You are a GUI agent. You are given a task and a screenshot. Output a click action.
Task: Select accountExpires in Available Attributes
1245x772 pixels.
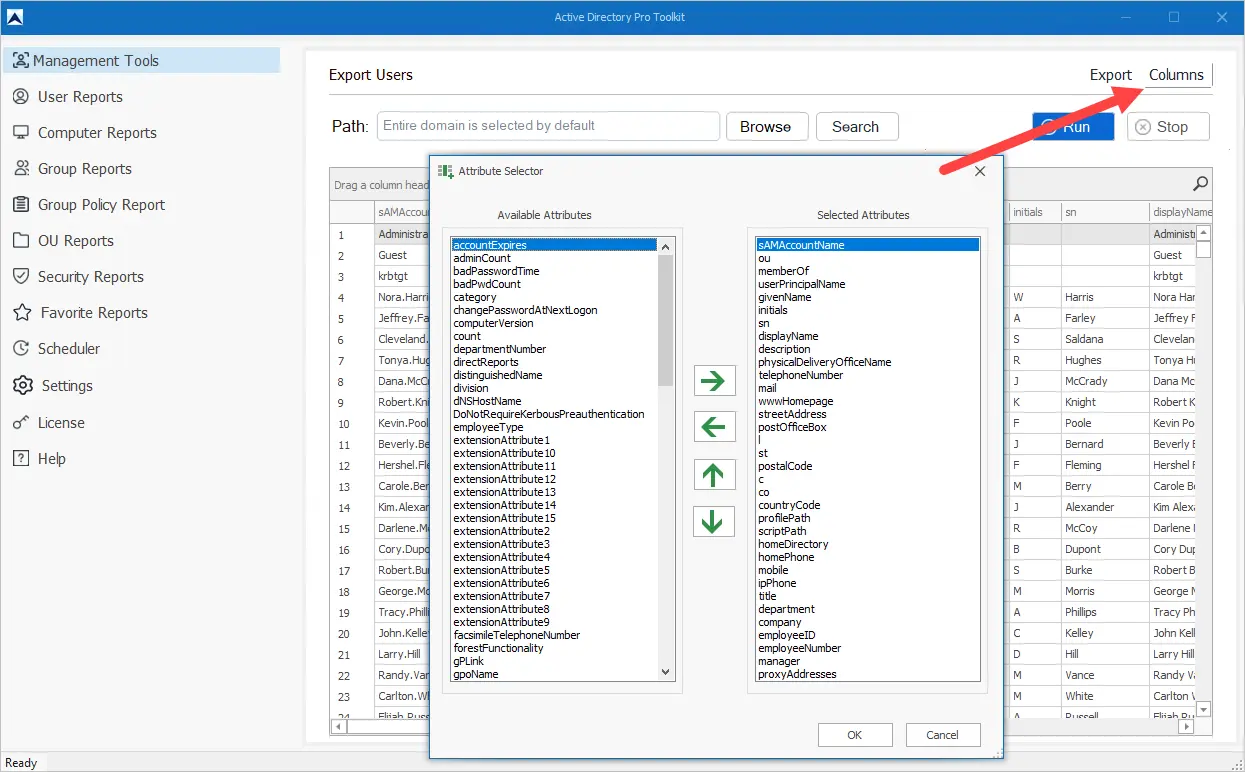pyautogui.click(x=554, y=245)
